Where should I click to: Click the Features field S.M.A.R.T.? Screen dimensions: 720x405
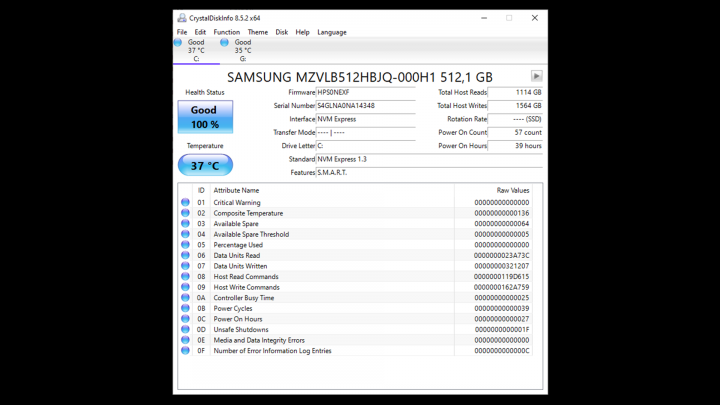click(429, 172)
